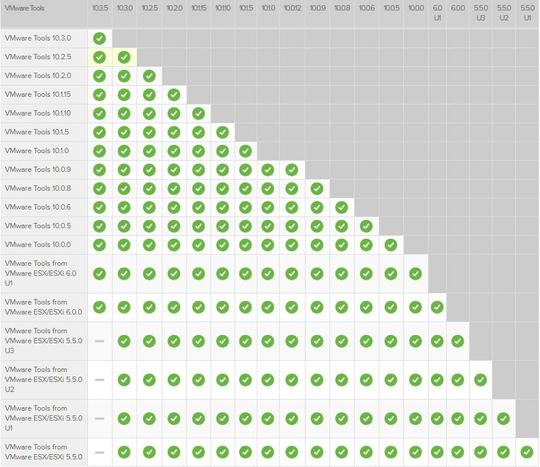Click the 10.1.15 column header
Screen dimensions: 540x467
(x=199, y=8)
